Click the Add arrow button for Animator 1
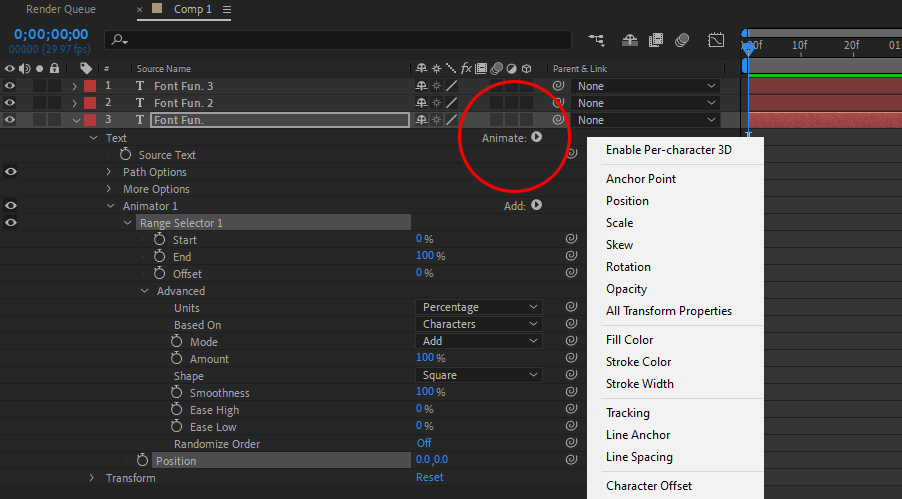Screen dimensions: 902x499 (537, 205)
